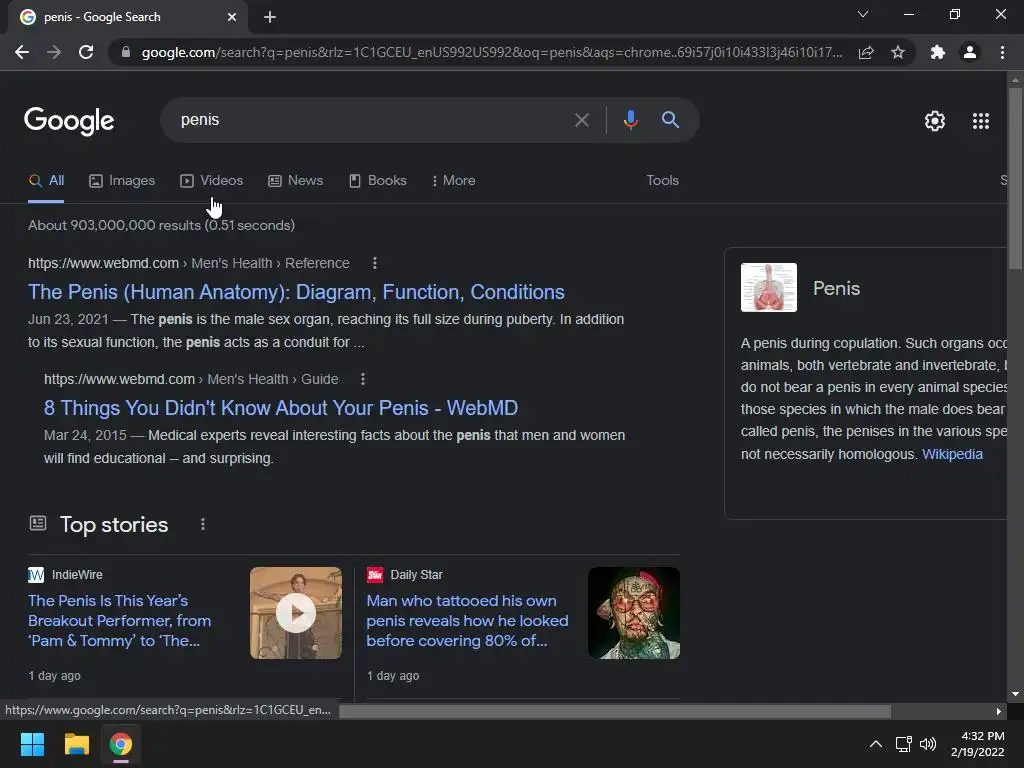This screenshot has width=1024, height=768.
Task: Click the knowledge panel anatomy thumbnail
Action: click(x=769, y=287)
